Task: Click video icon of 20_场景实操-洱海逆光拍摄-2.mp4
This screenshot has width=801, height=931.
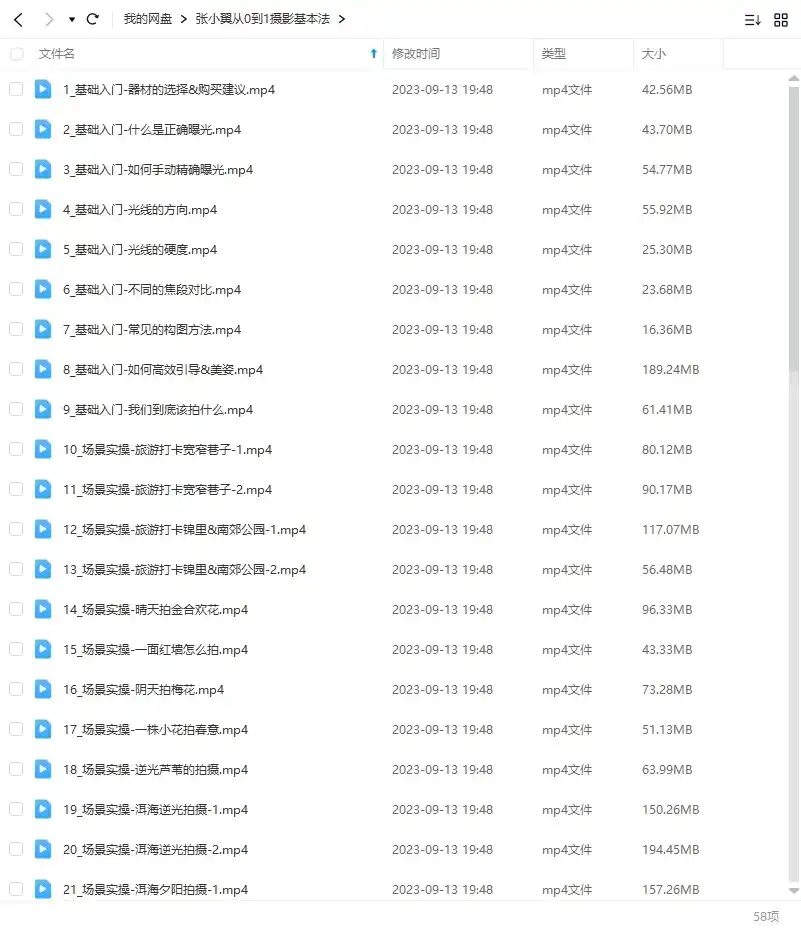Action: point(43,849)
